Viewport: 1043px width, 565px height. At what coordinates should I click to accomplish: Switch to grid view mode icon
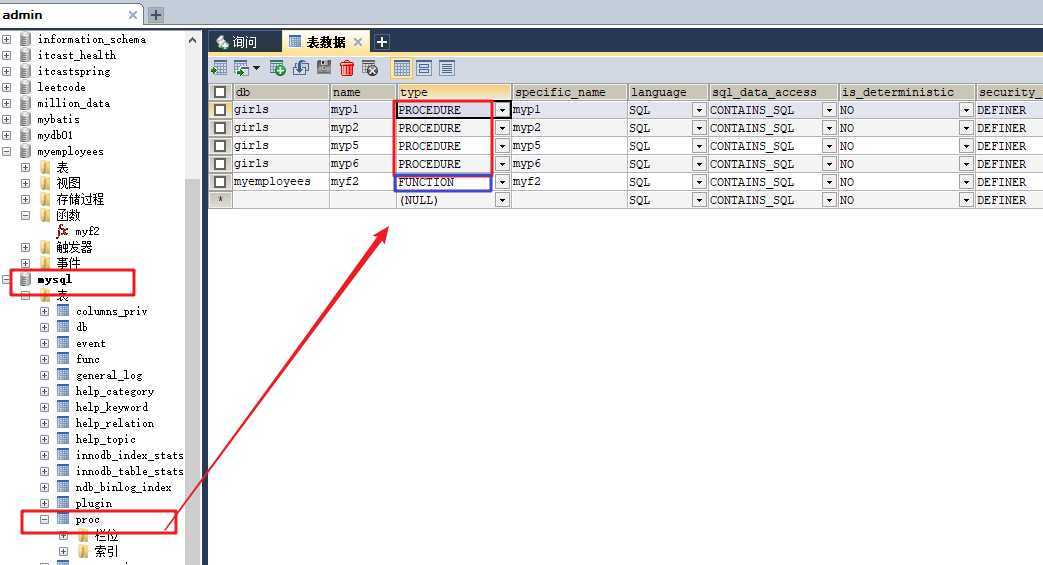[x=402, y=68]
